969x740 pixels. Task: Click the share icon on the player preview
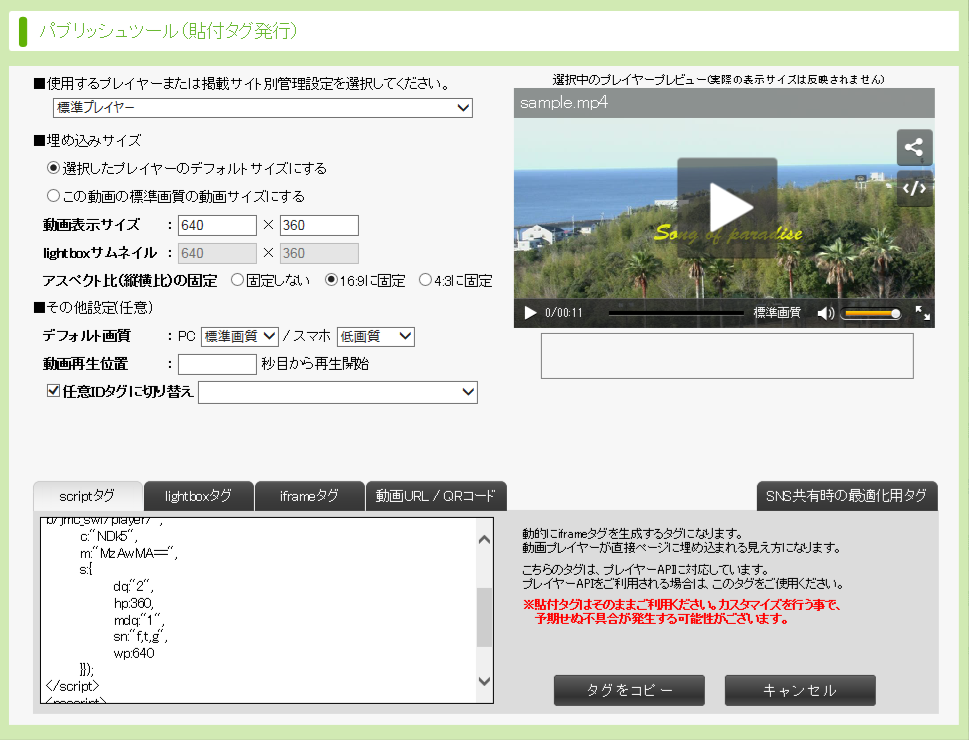click(914, 147)
